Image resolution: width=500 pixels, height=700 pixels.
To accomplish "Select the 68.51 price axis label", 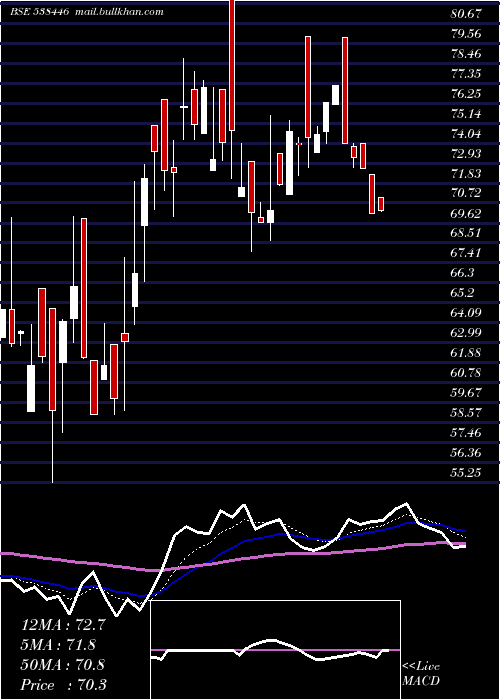I will (x=466, y=233).
